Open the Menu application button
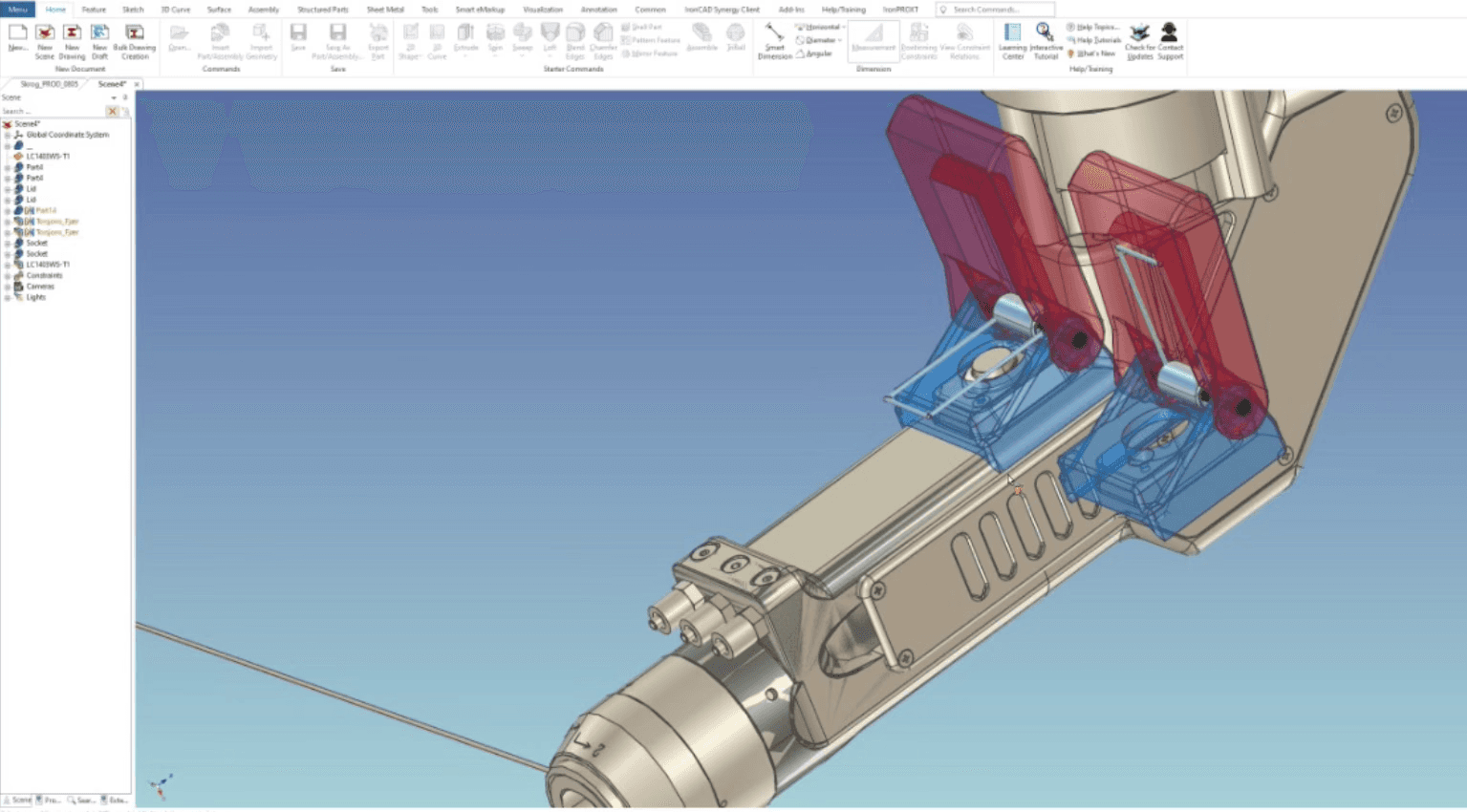 18,10
